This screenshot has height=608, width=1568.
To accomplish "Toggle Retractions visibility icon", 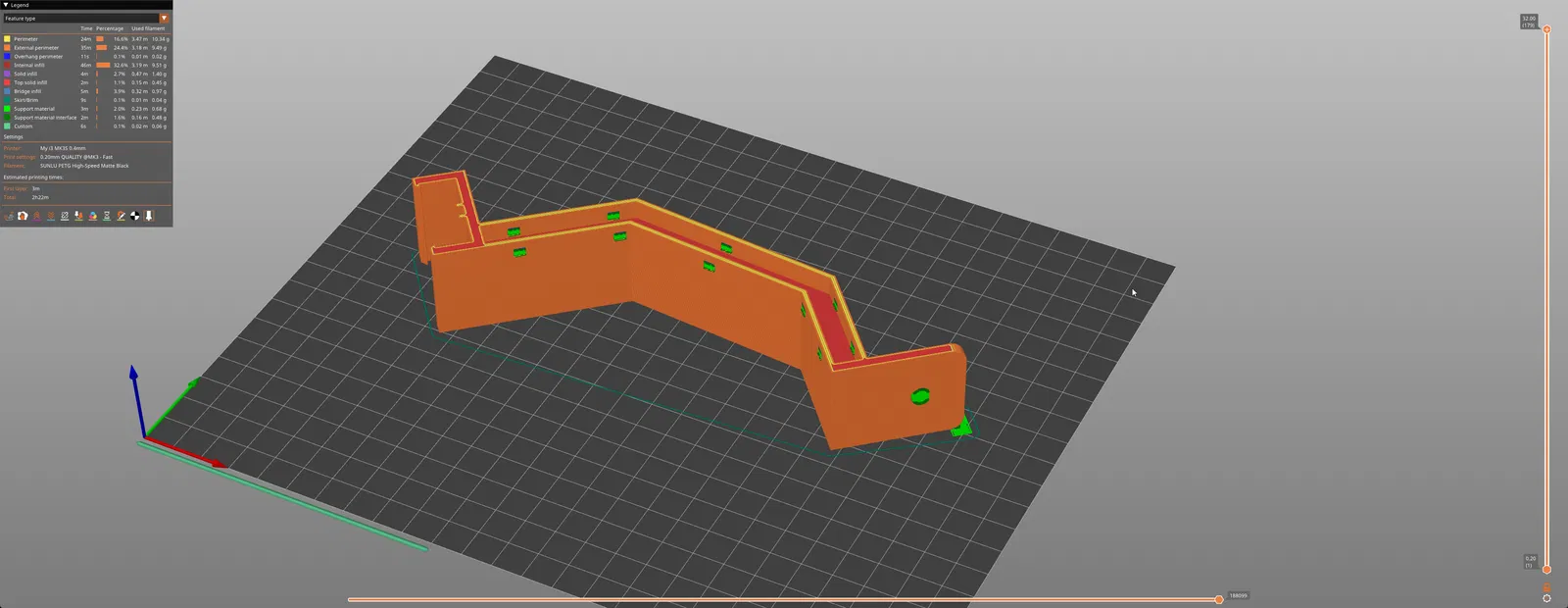I will (37, 216).
